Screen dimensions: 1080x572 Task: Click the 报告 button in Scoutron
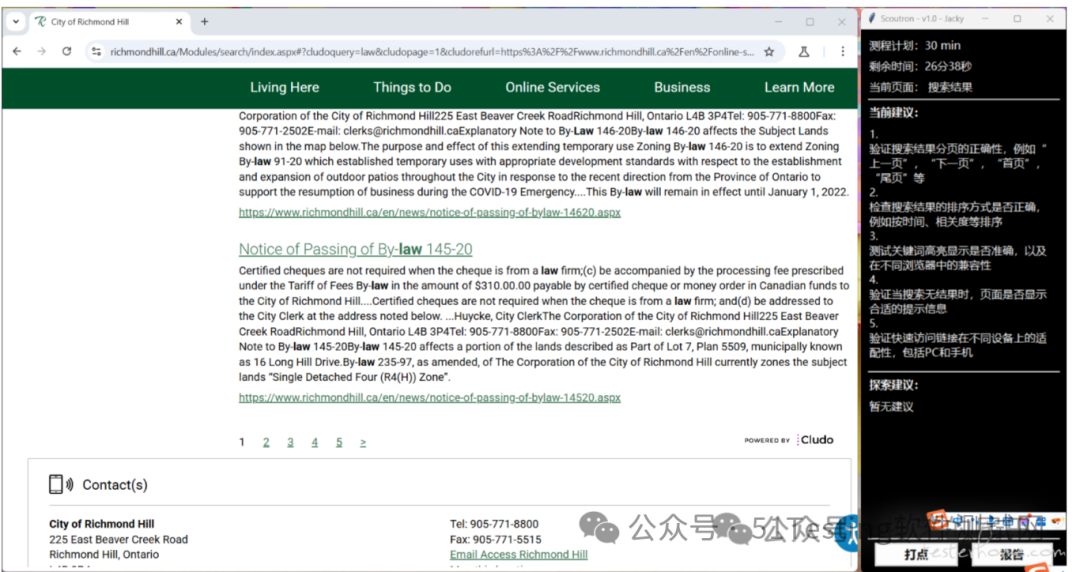1012,554
